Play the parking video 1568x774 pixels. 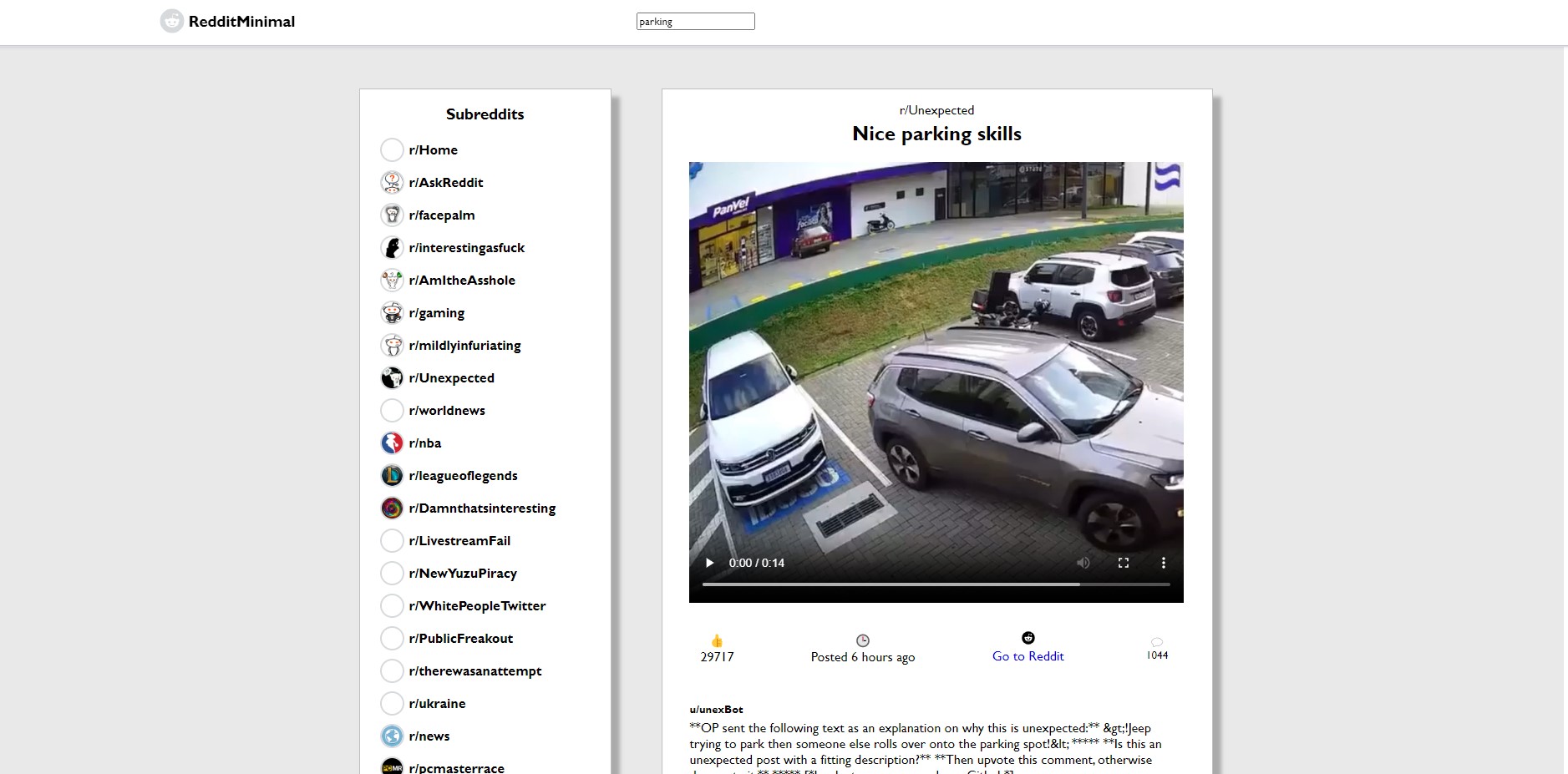pos(710,563)
